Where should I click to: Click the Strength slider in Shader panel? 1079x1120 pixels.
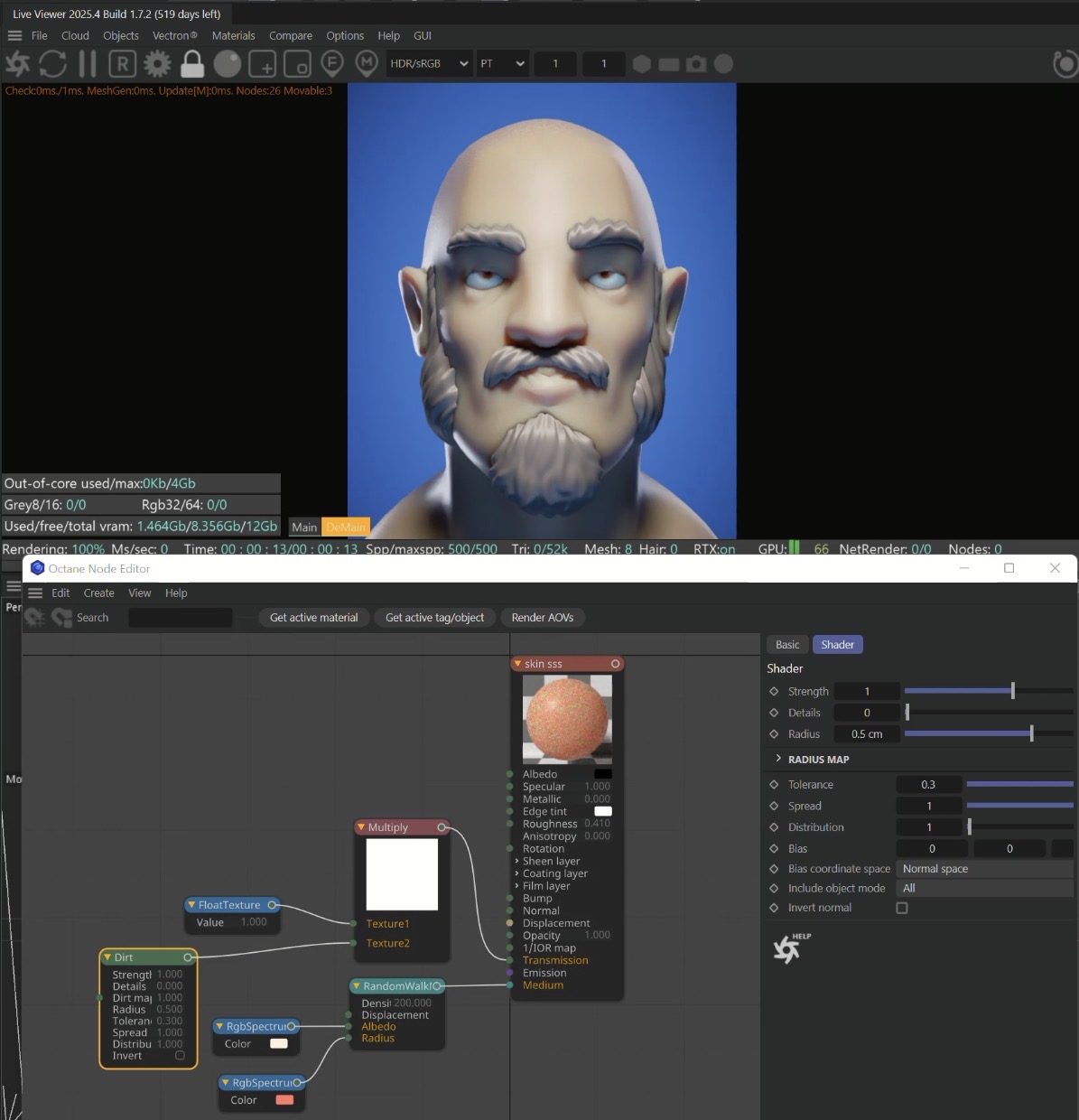[x=989, y=691]
